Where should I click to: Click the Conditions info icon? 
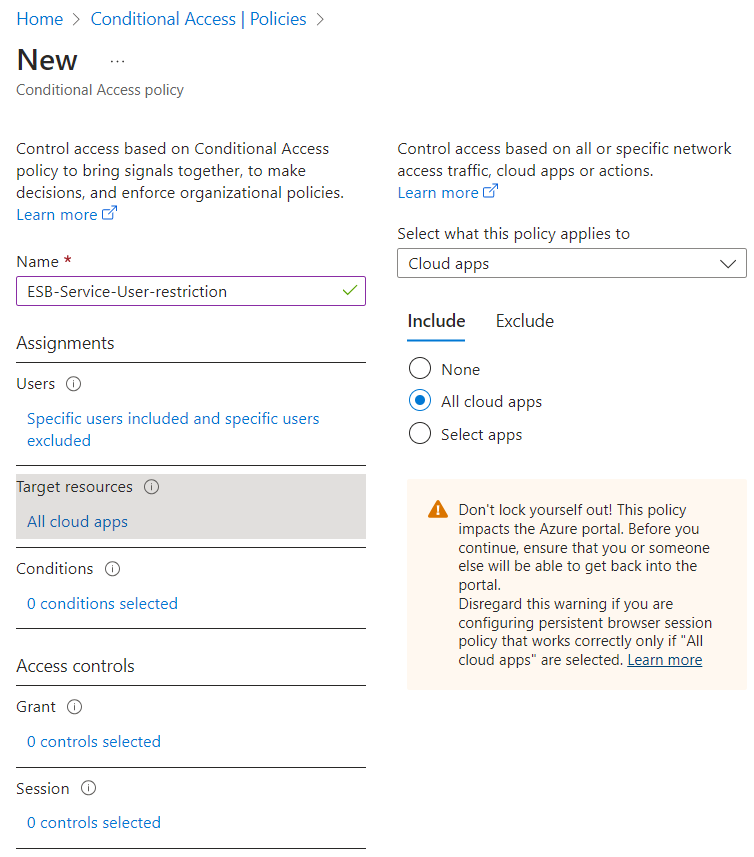click(x=113, y=568)
